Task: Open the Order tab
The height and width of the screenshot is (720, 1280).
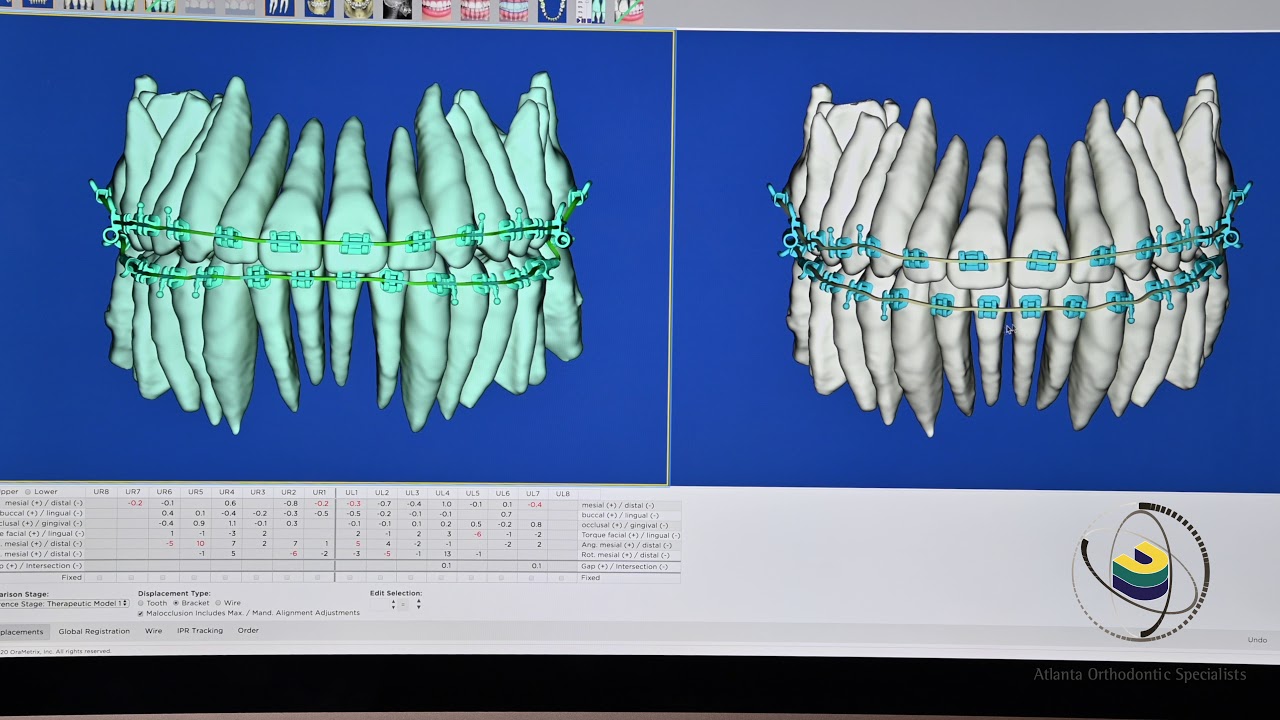Action: (x=248, y=631)
